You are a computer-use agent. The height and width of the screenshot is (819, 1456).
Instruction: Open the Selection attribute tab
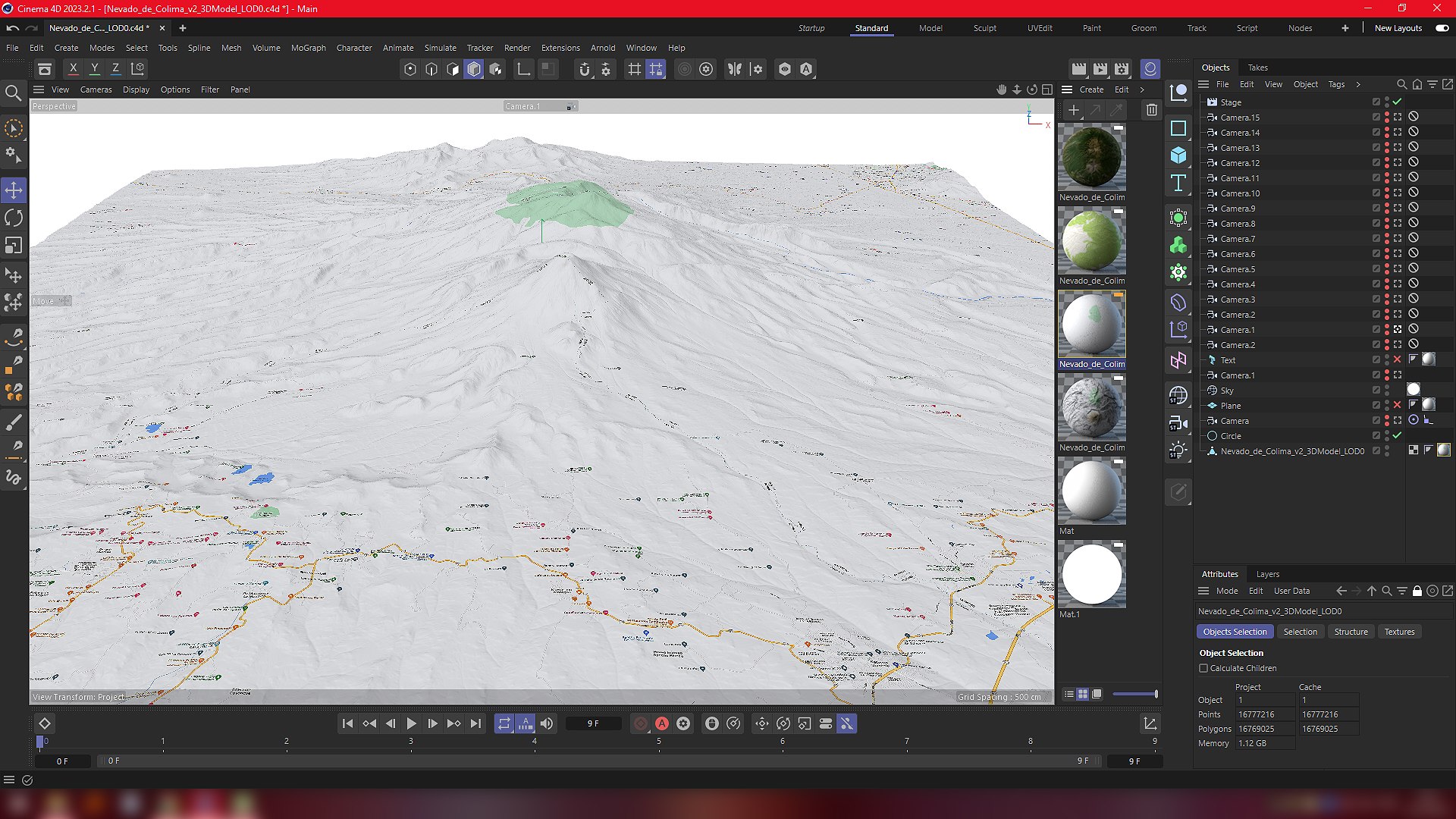tap(1300, 632)
